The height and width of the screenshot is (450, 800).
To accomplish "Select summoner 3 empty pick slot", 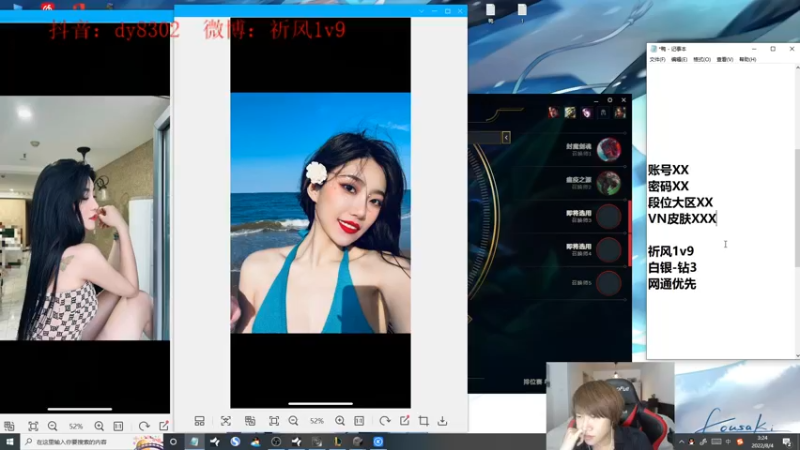I will click(x=609, y=216).
